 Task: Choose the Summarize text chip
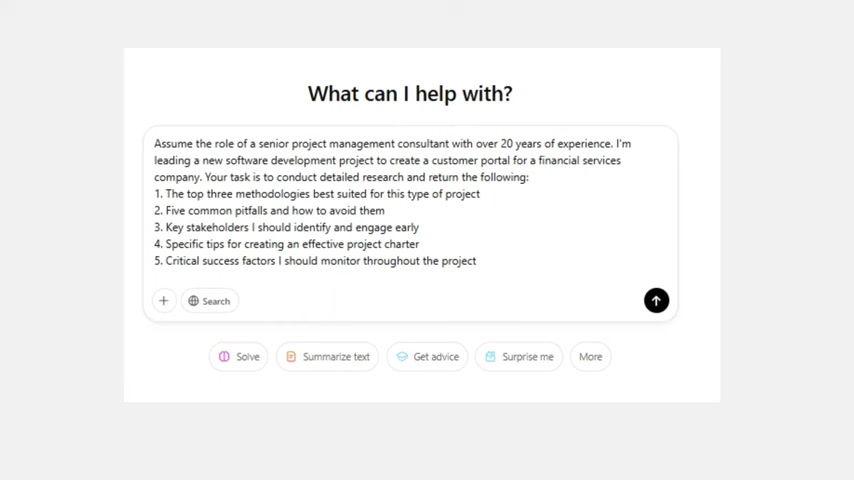pyautogui.click(x=327, y=357)
